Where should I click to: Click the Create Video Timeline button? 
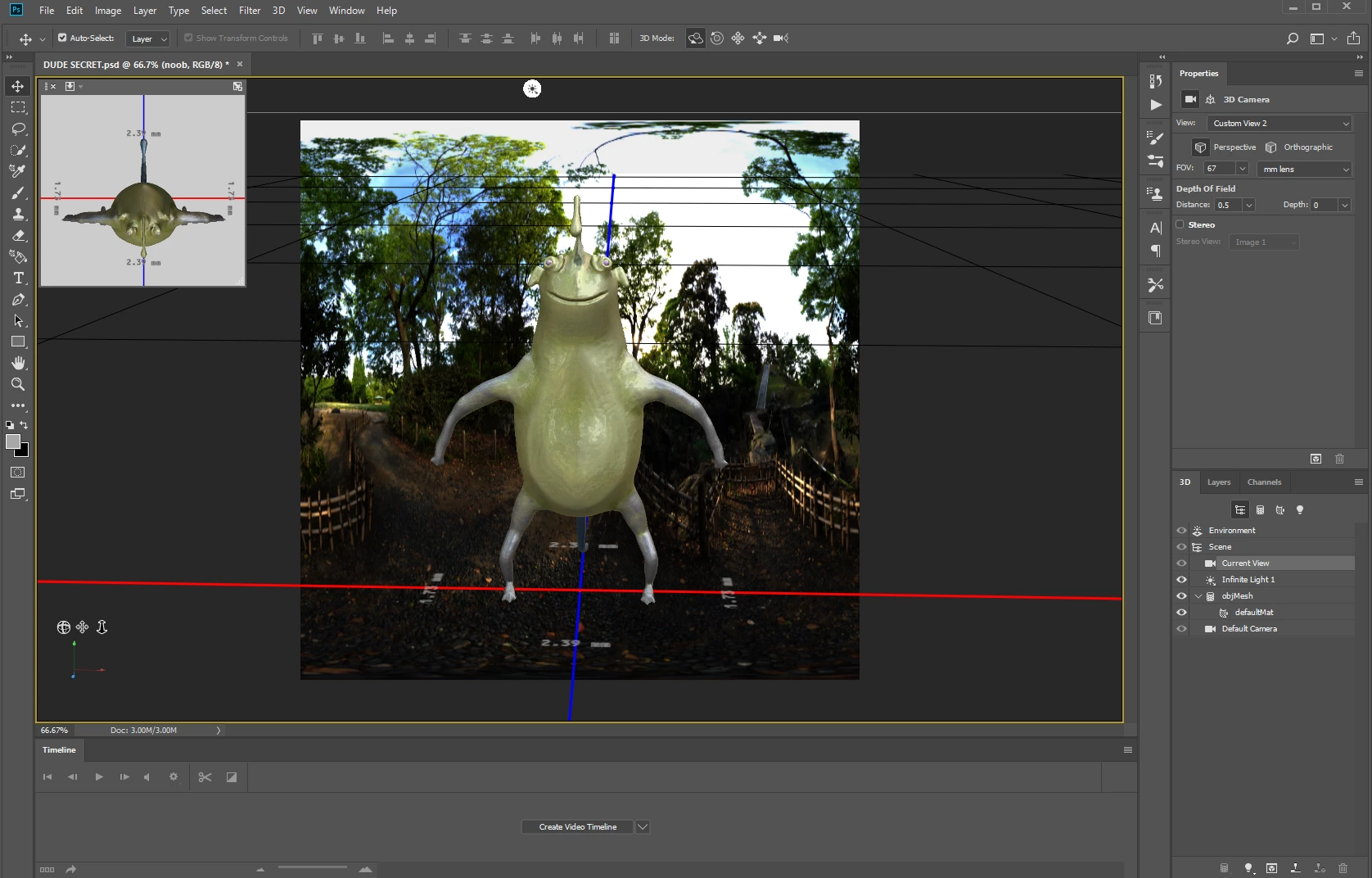[578, 827]
